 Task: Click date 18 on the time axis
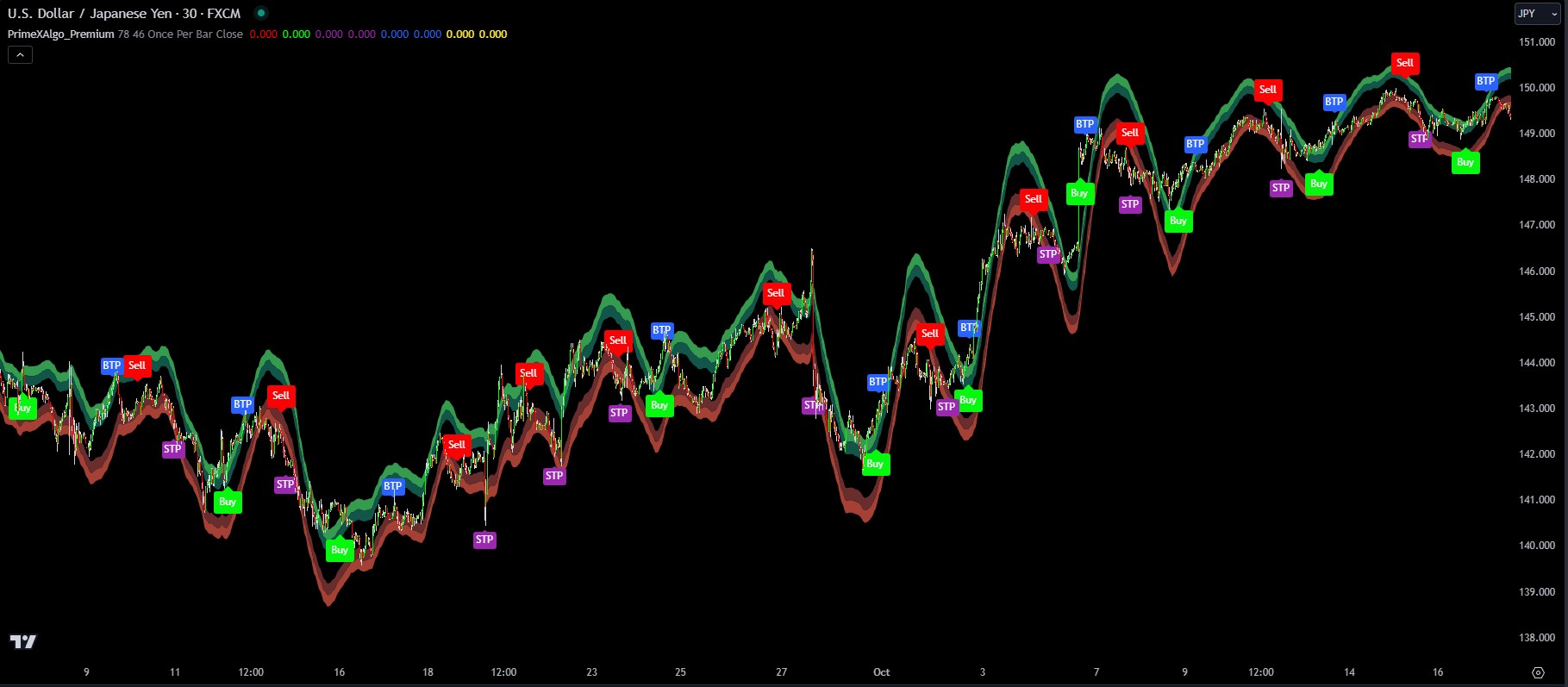[428, 672]
